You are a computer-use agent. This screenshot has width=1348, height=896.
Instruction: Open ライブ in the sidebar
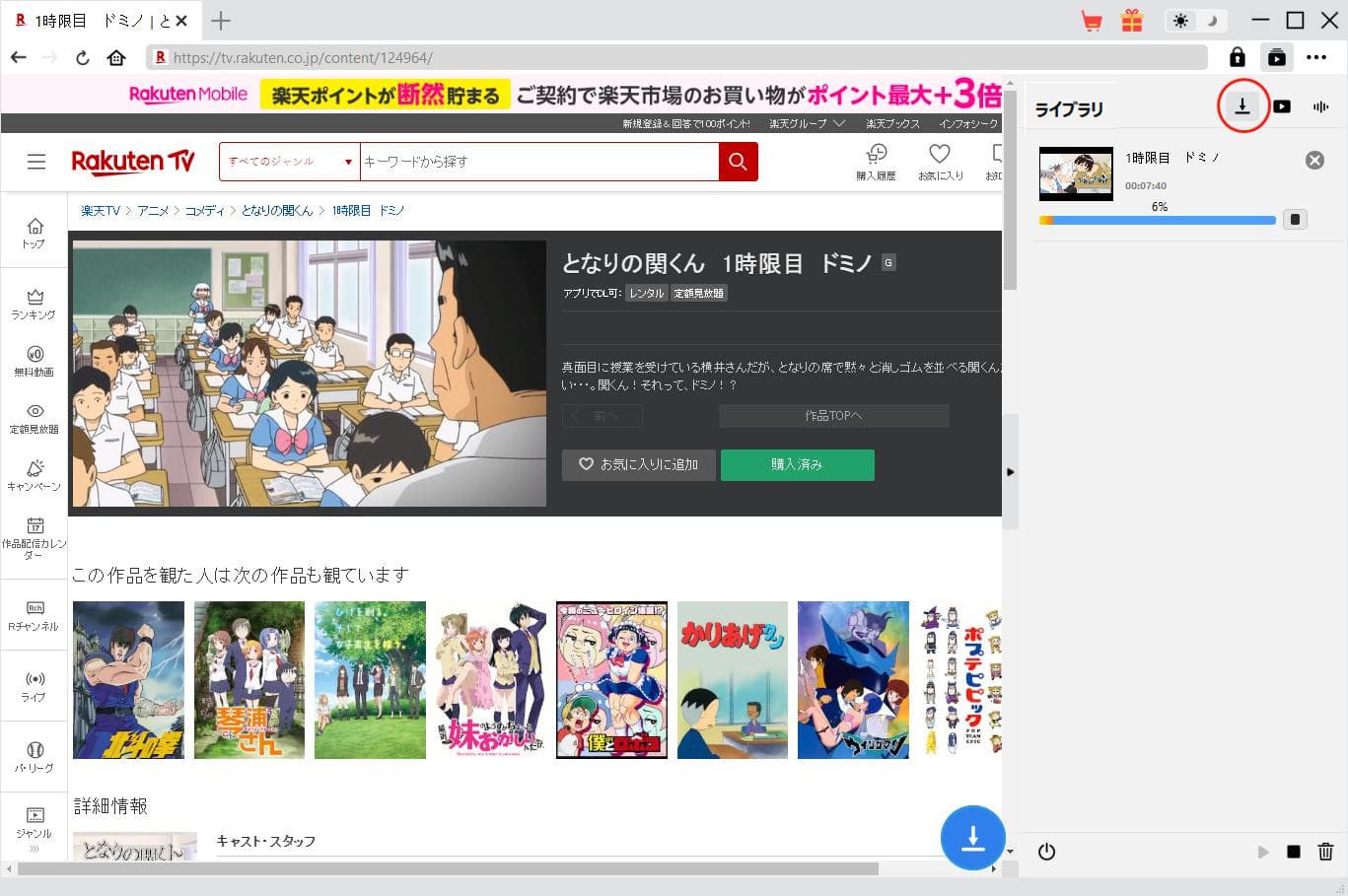[35, 686]
